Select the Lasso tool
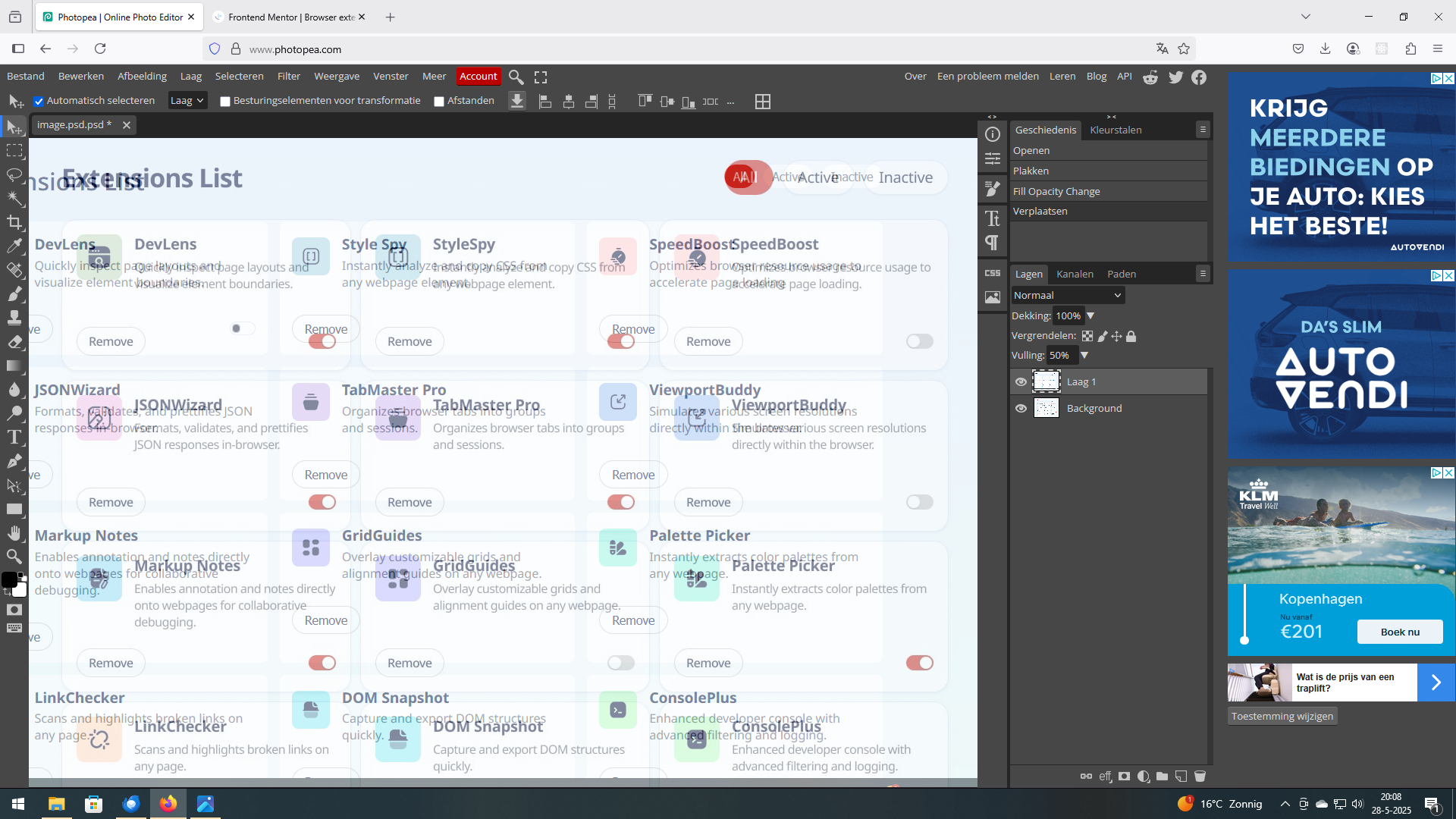The width and height of the screenshot is (1456, 819). point(14,174)
